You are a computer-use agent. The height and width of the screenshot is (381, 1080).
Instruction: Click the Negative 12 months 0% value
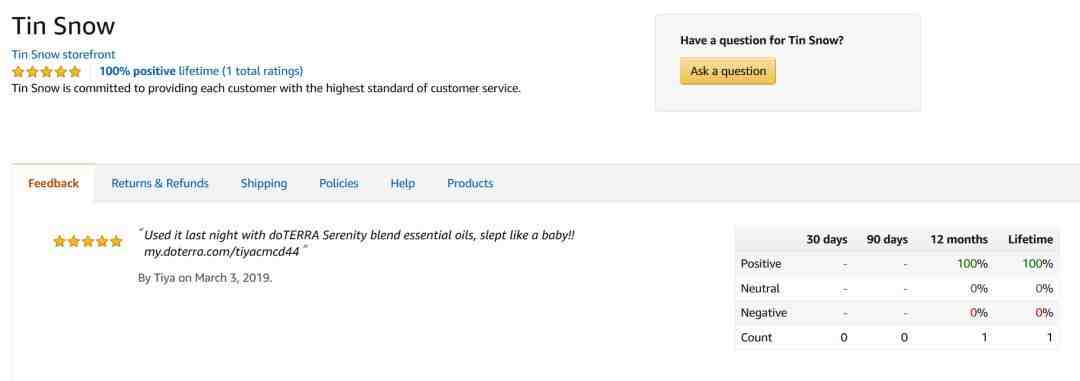(979, 313)
